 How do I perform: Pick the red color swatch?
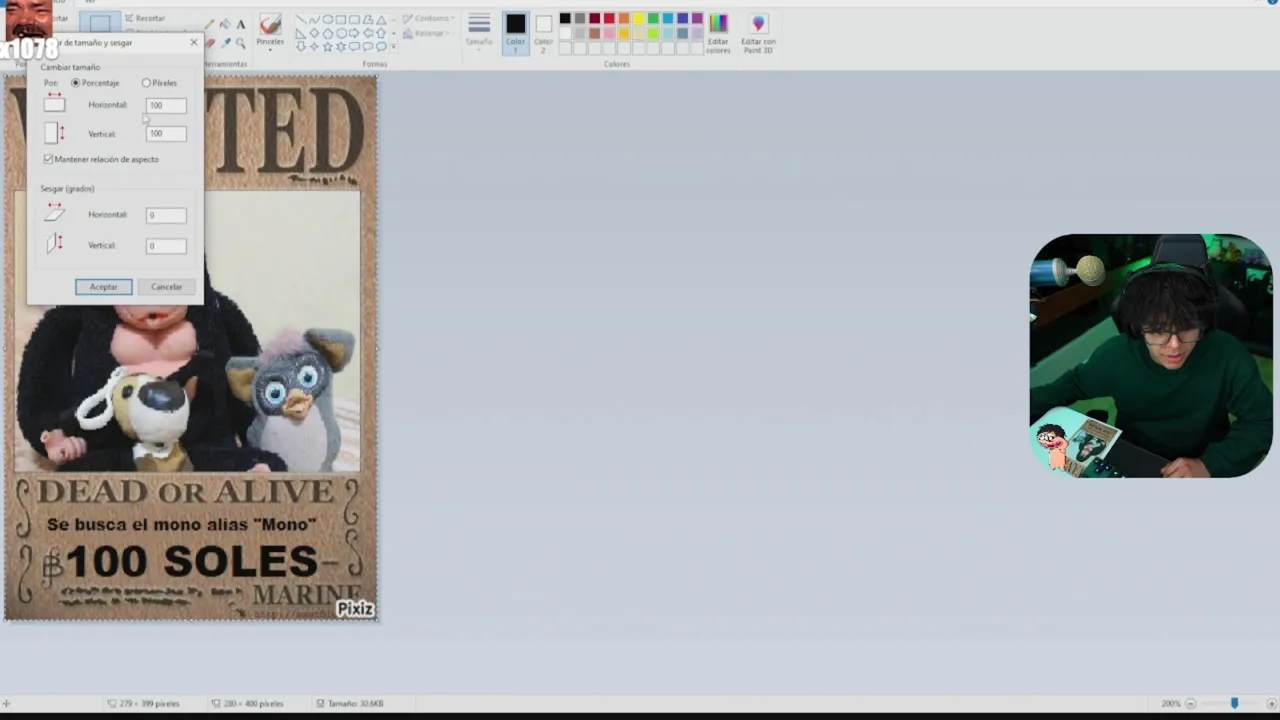tap(609, 18)
